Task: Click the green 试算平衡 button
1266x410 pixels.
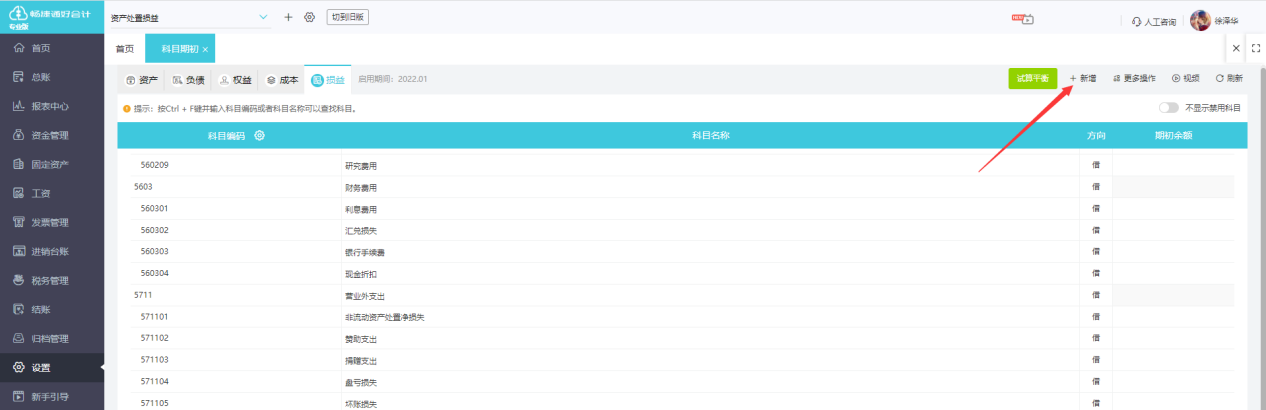Action: (x=1032, y=78)
